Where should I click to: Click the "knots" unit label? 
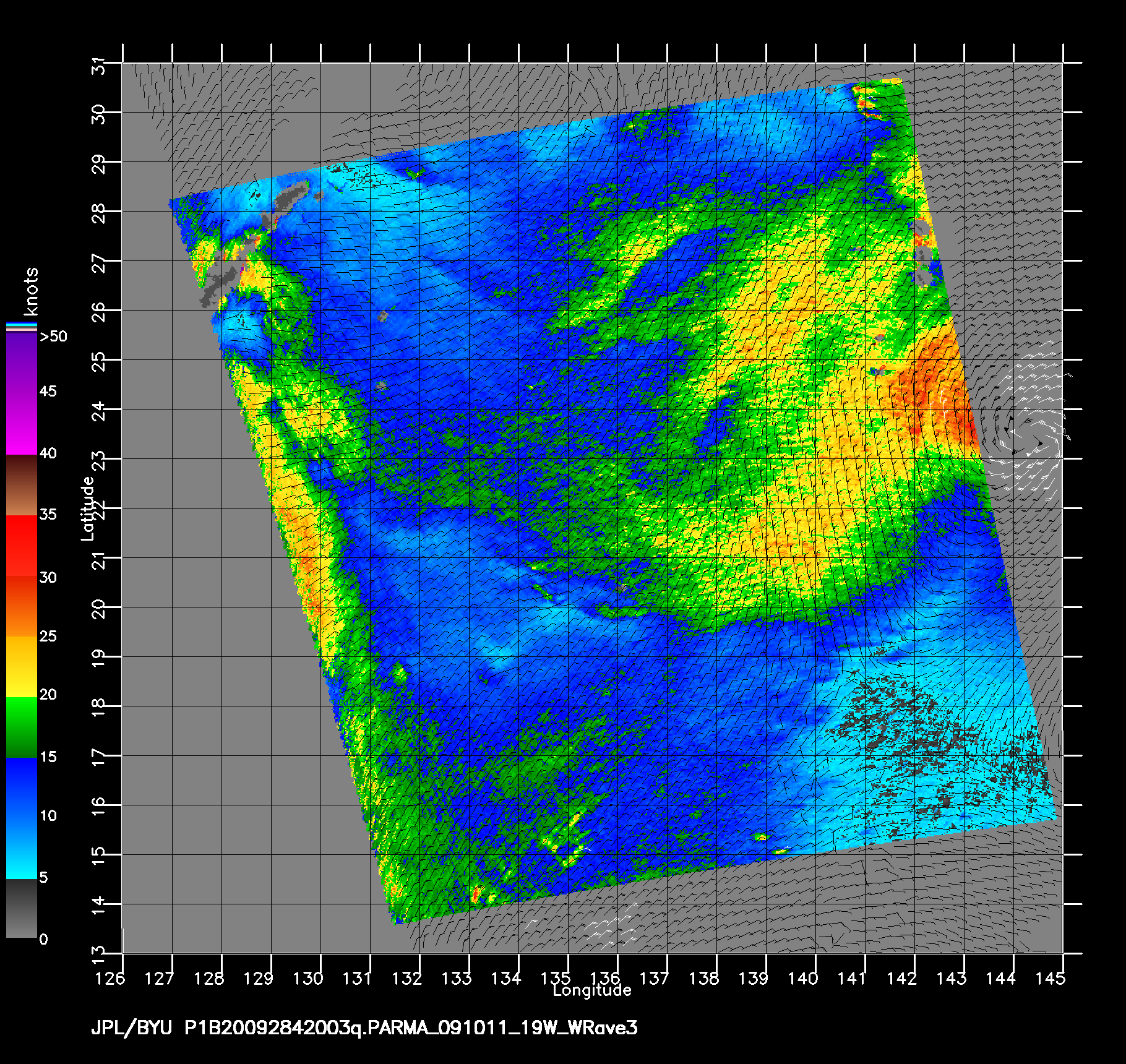30,291
